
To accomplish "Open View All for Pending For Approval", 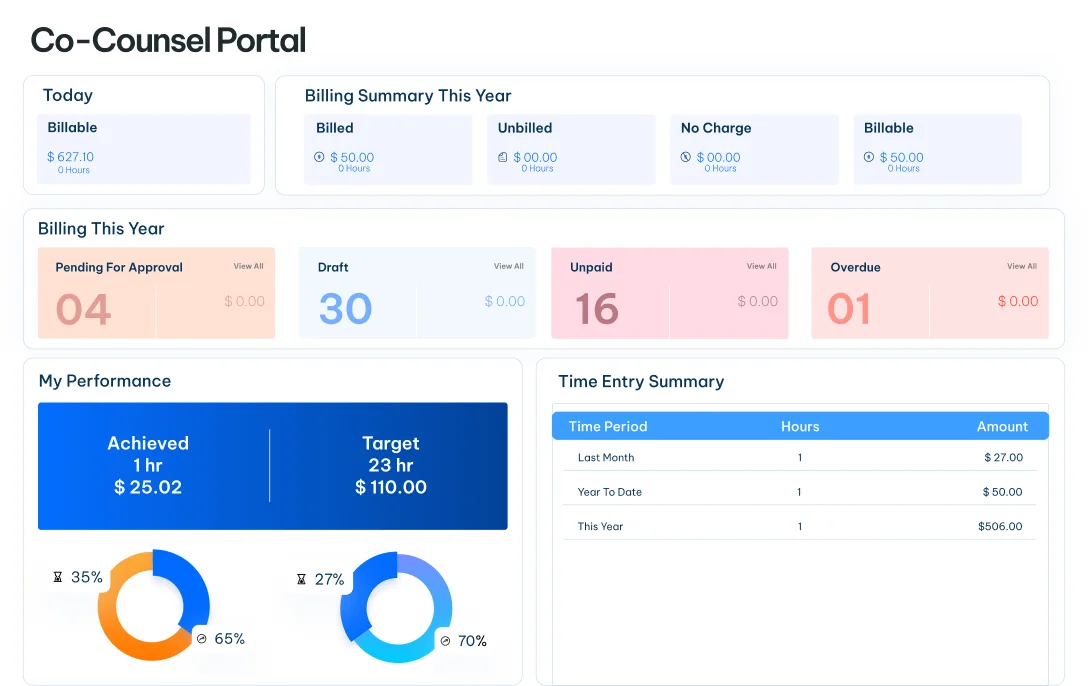I will click(x=248, y=266).
